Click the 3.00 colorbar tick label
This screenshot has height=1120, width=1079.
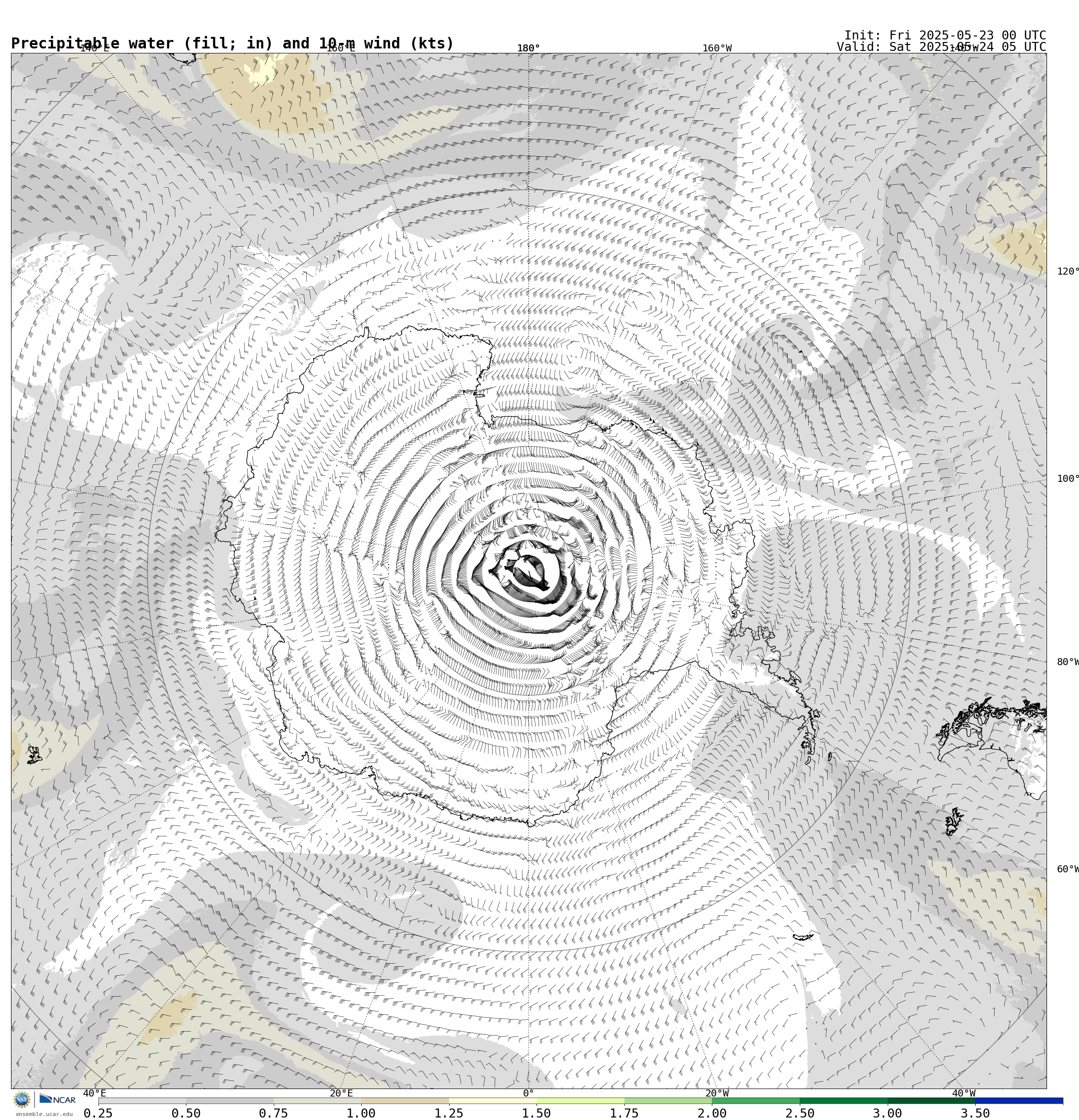coord(888,1113)
